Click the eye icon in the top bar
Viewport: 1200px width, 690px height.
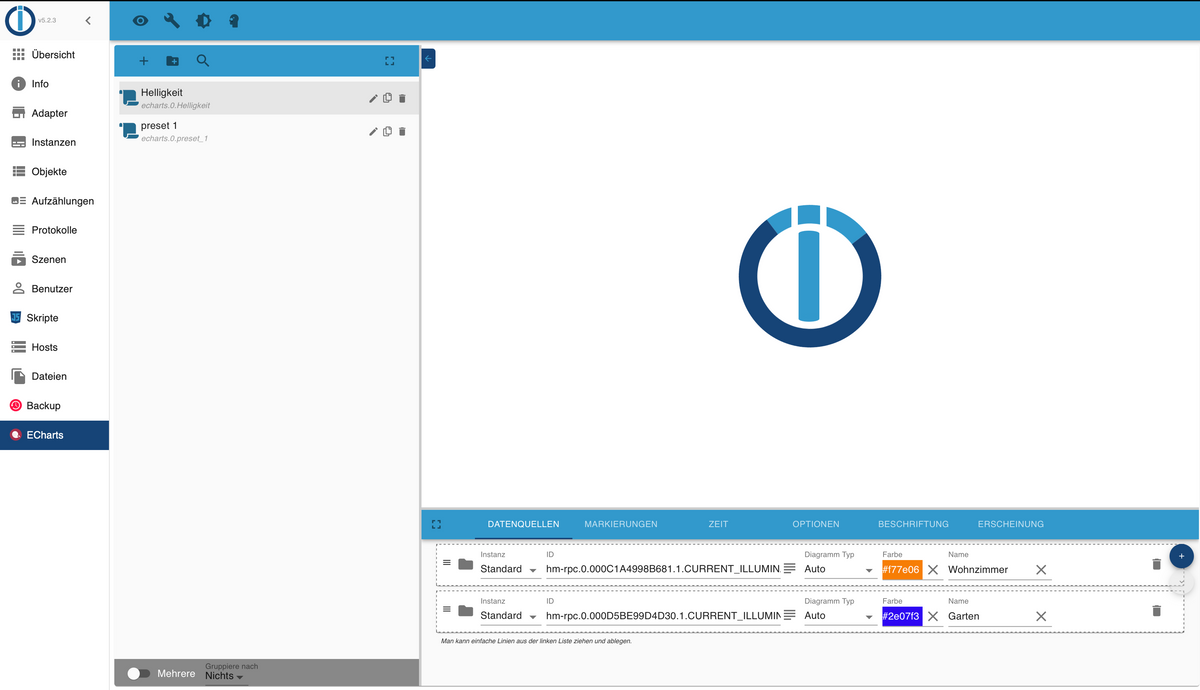141,20
